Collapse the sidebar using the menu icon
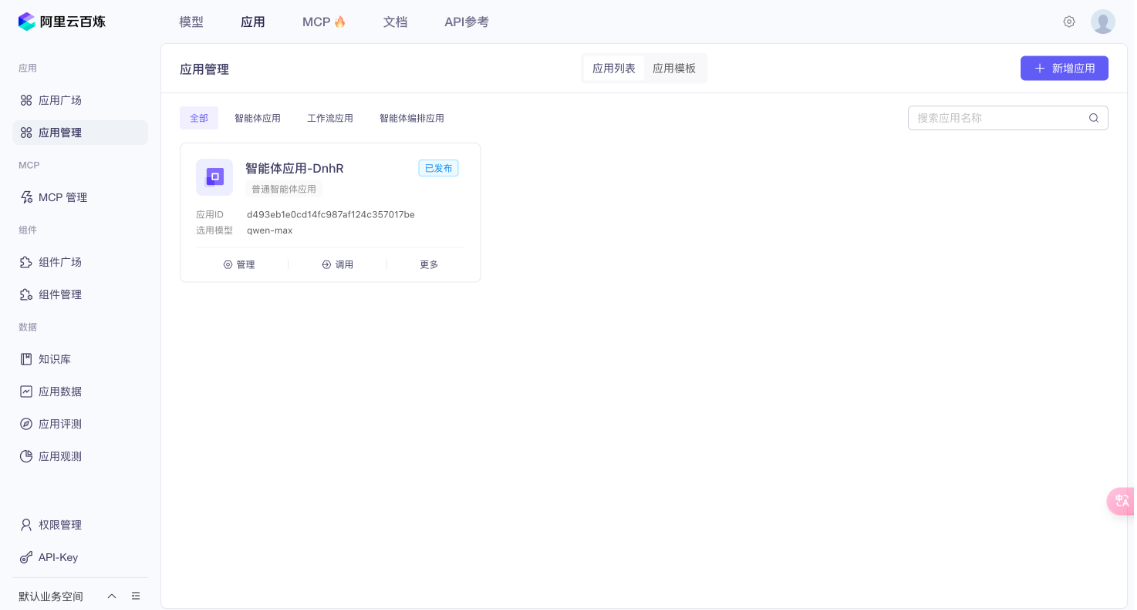This screenshot has height=610, width=1137. click(x=136, y=596)
